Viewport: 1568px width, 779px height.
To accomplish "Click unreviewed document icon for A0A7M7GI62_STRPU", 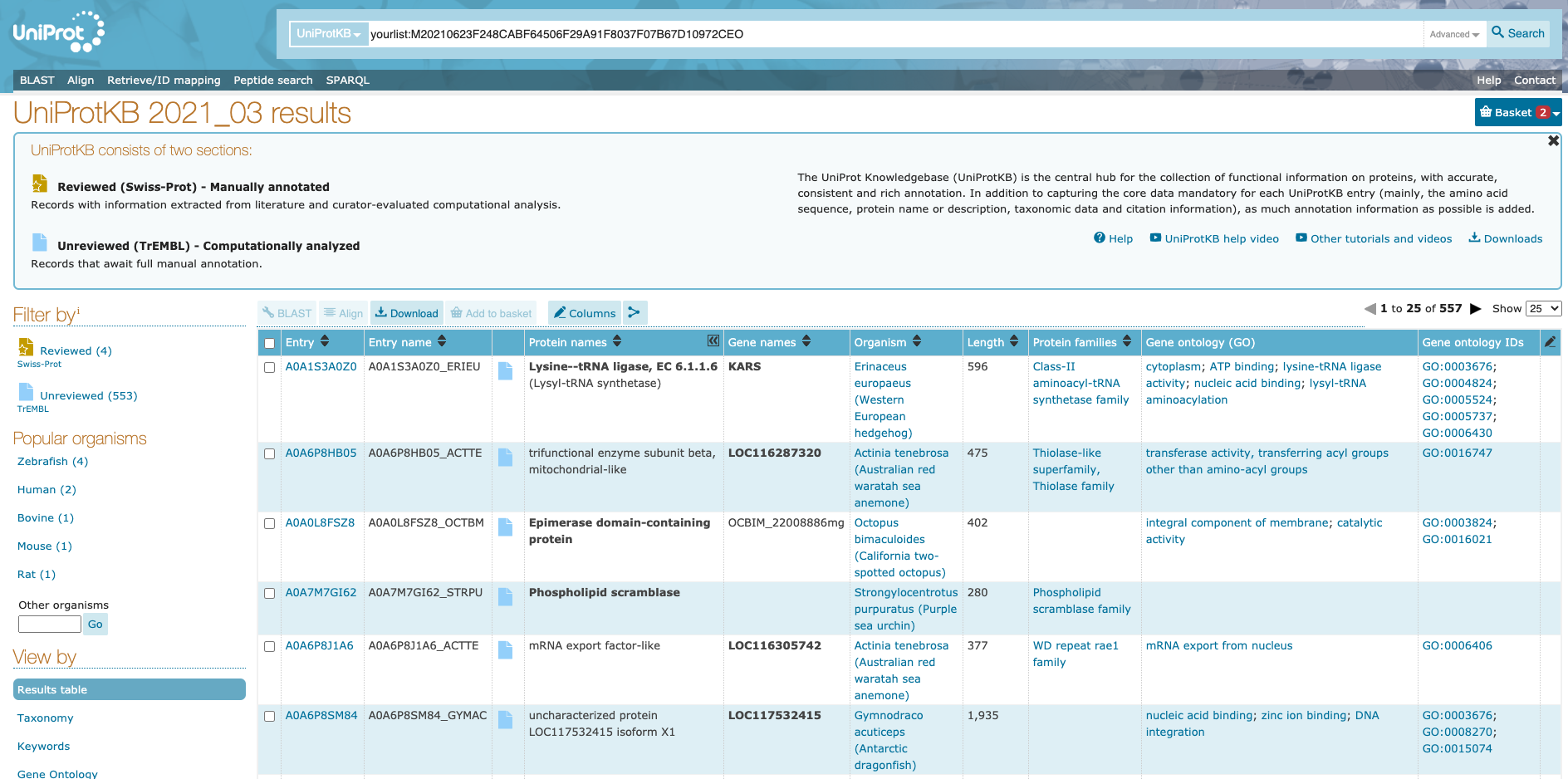I will (505, 596).
